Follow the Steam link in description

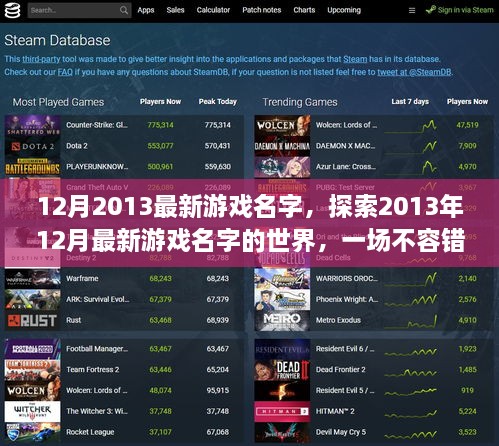tap(355, 59)
